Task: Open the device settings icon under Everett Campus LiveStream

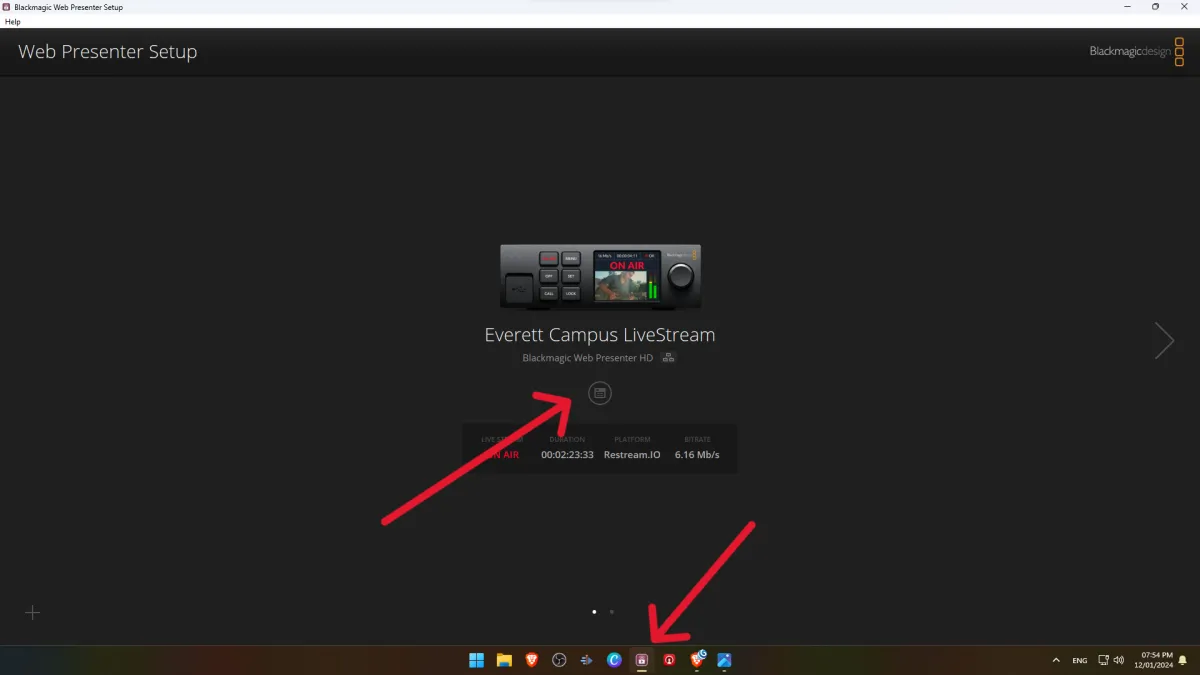Action: click(599, 393)
